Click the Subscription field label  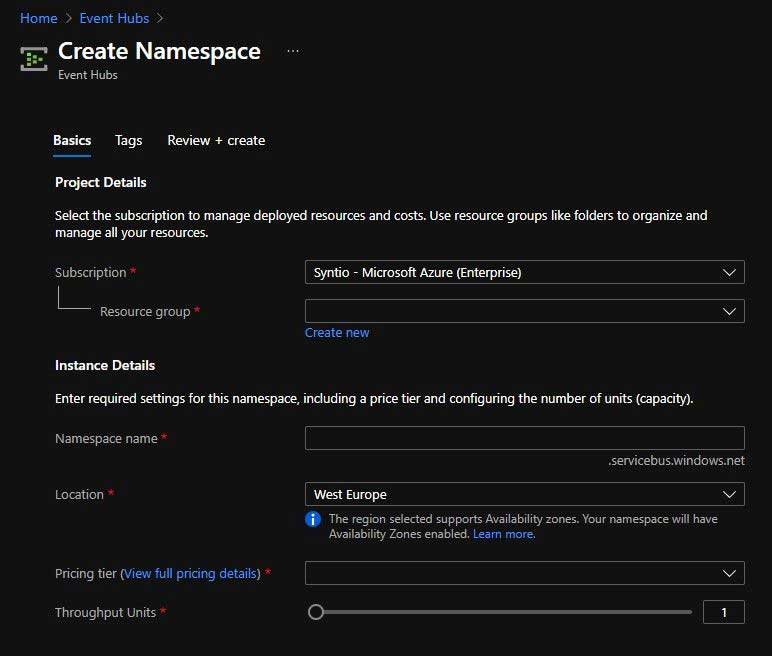(91, 272)
